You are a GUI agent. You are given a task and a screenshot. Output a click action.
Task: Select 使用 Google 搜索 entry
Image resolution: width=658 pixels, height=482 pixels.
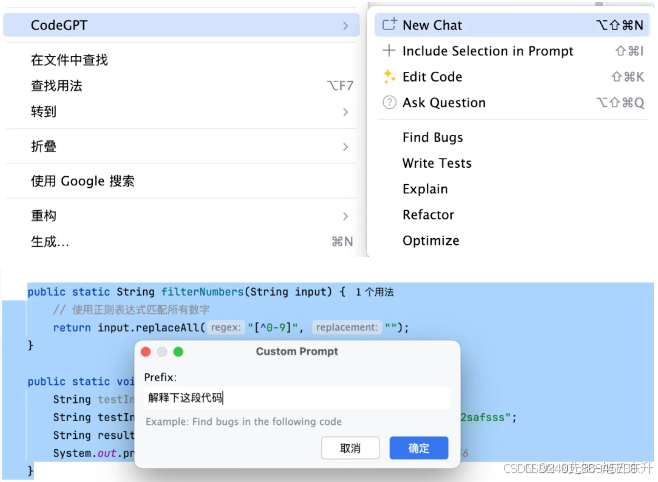181,181
